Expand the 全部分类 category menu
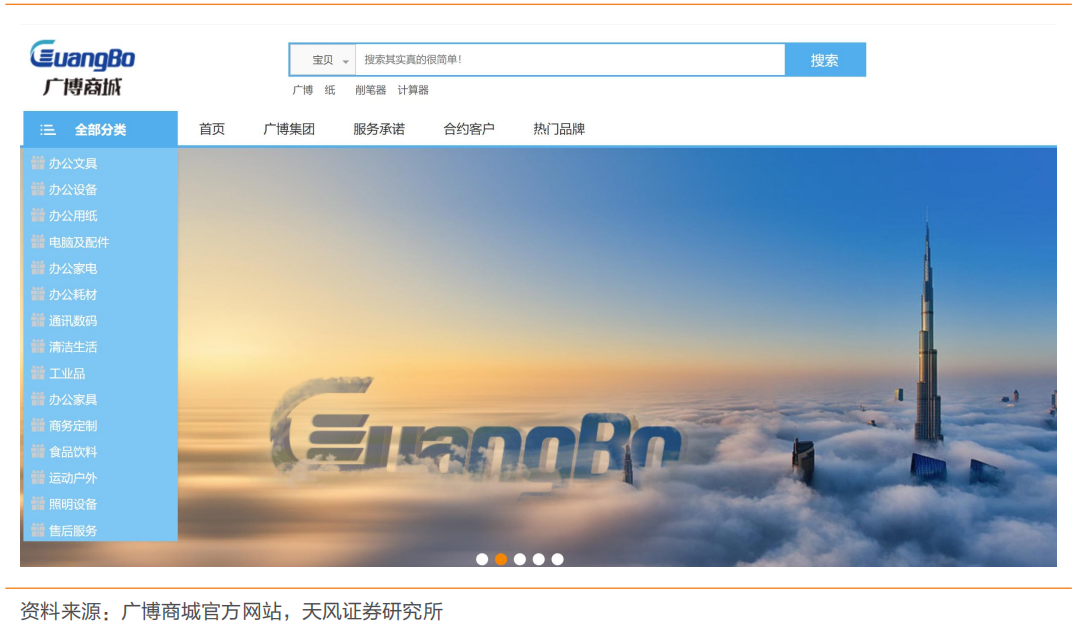This screenshot has width=1079, height=629. pos(100,129)
